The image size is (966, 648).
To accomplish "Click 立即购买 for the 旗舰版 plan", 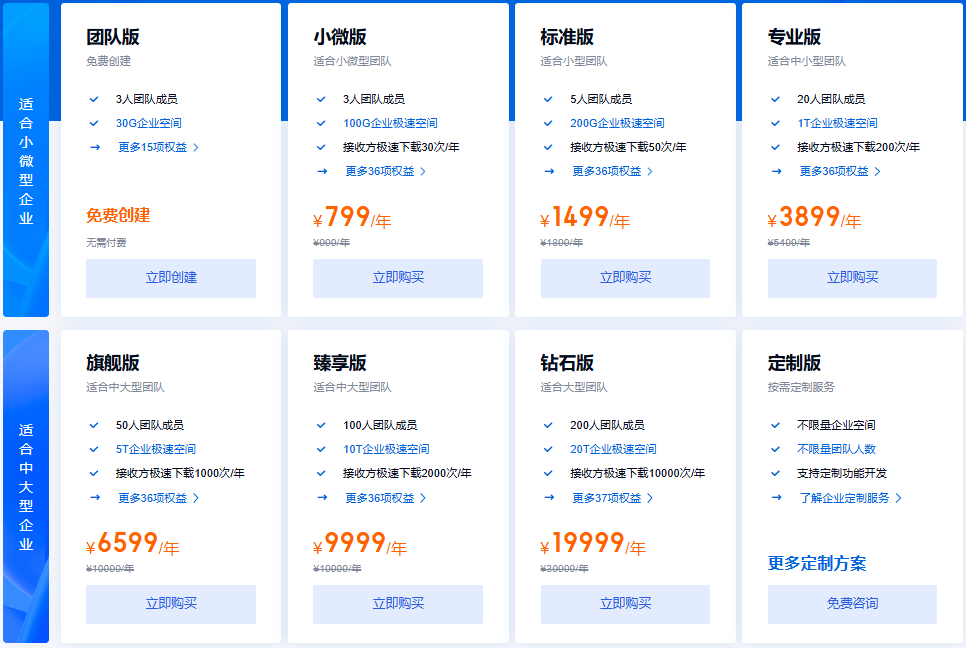I will click(x=171, y=604).
